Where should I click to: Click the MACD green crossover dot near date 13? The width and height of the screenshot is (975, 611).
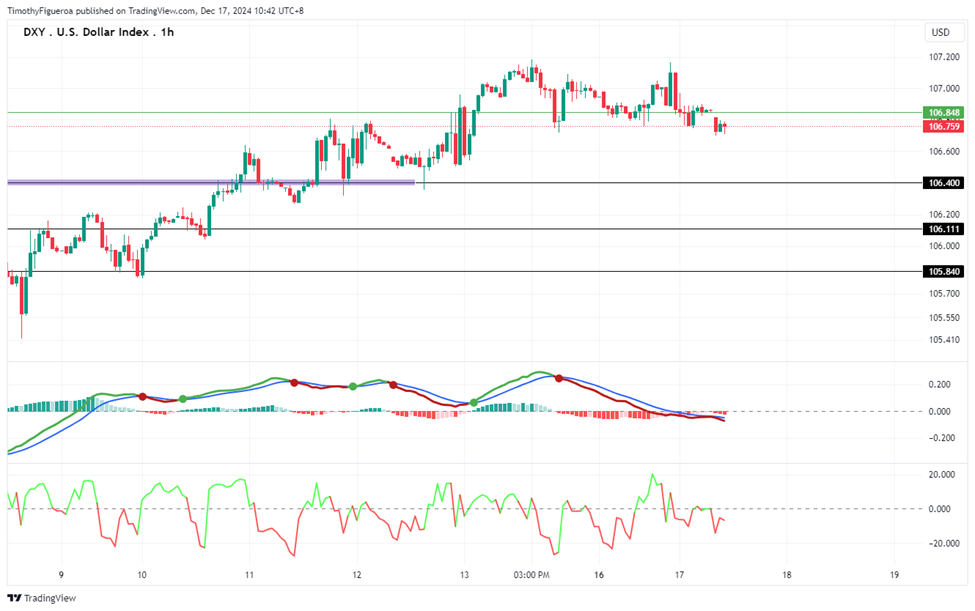pyautogui.click(x=474, y=403)
